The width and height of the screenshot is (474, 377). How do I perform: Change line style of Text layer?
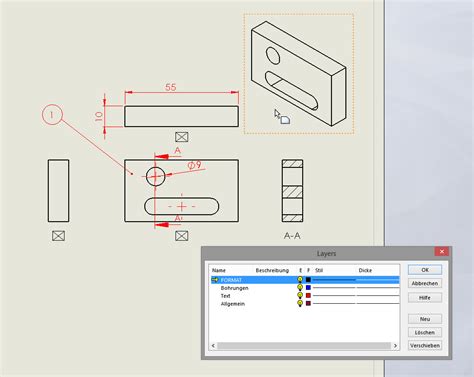point(334,296)
